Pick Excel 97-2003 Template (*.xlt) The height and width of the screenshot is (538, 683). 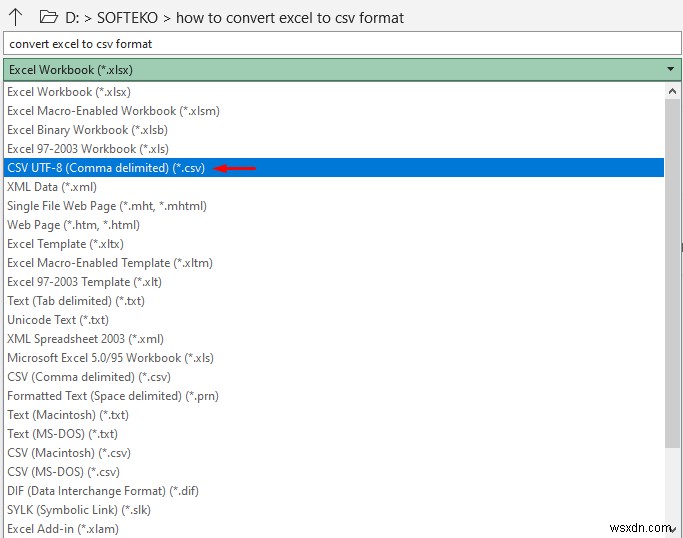coord(334,282)
